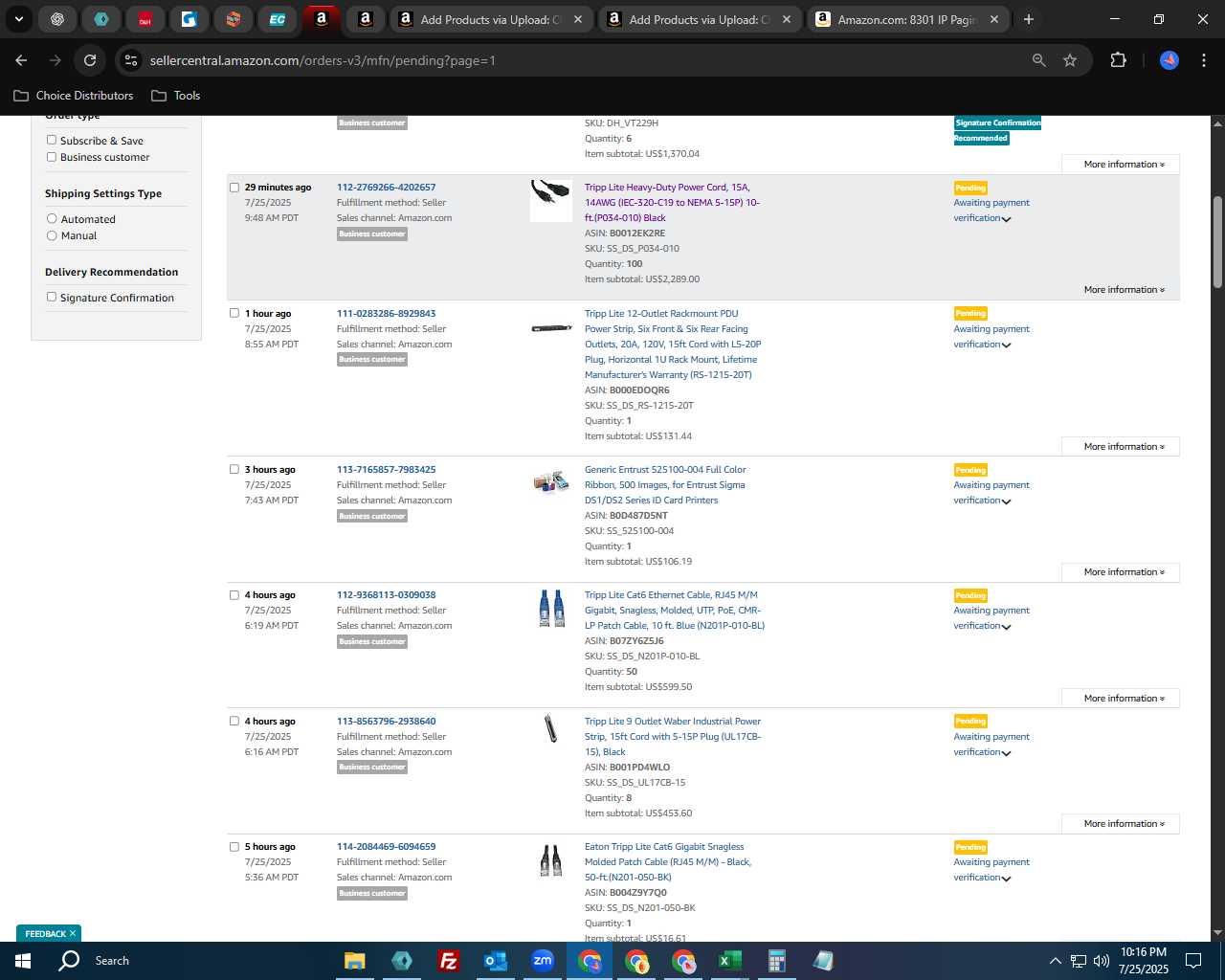Expand payment verification for the Entrust Ribbon order
The height and width of the screenshot is (980, 1225).
point(1006,501)
